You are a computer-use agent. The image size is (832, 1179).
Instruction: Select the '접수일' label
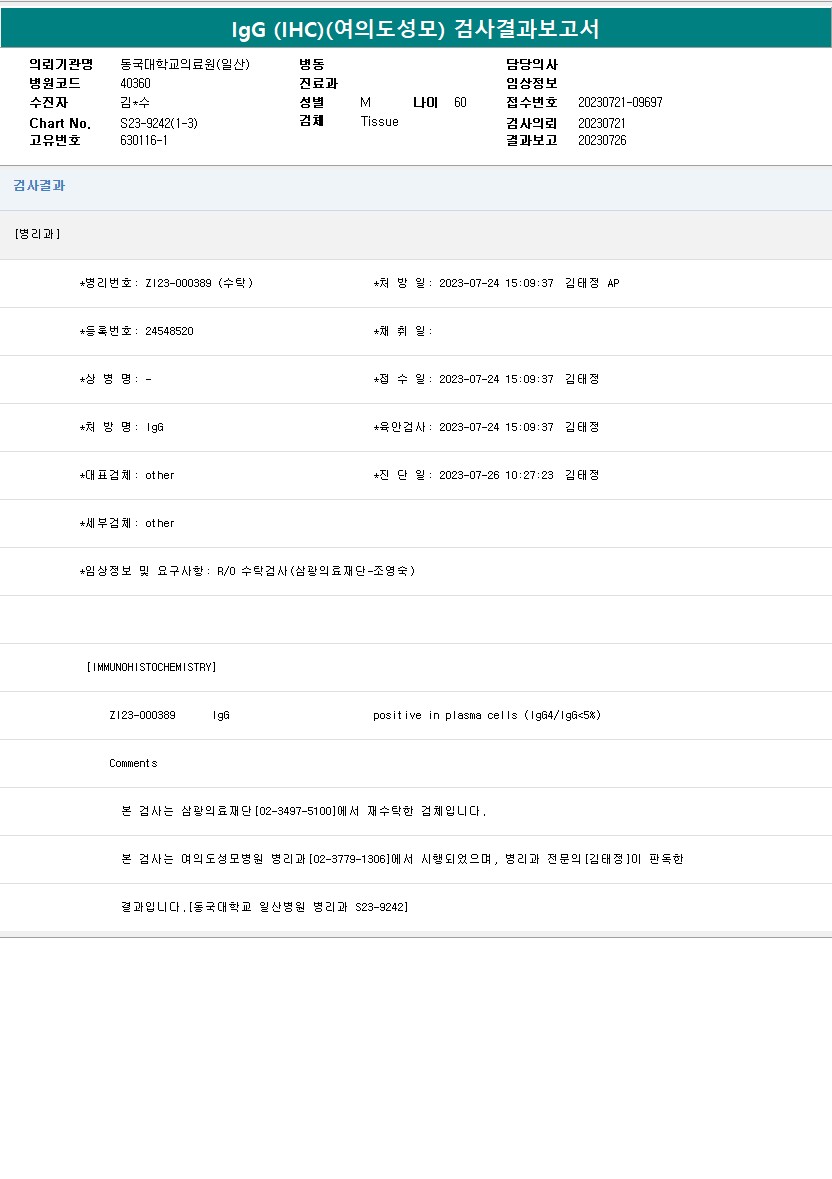pos(403,380)
